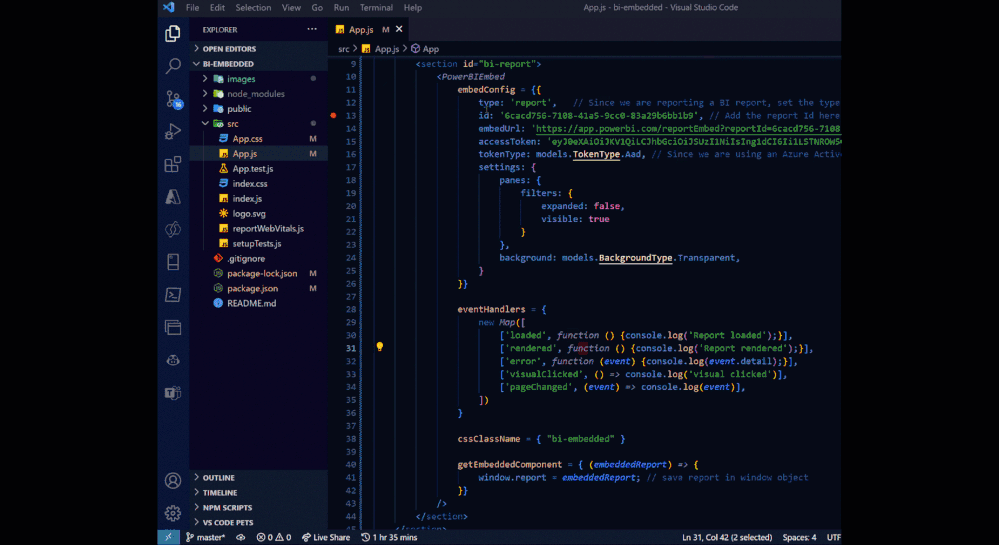
Task: Open the Explorer more actions ellipsis
Action: click(312, 29)
